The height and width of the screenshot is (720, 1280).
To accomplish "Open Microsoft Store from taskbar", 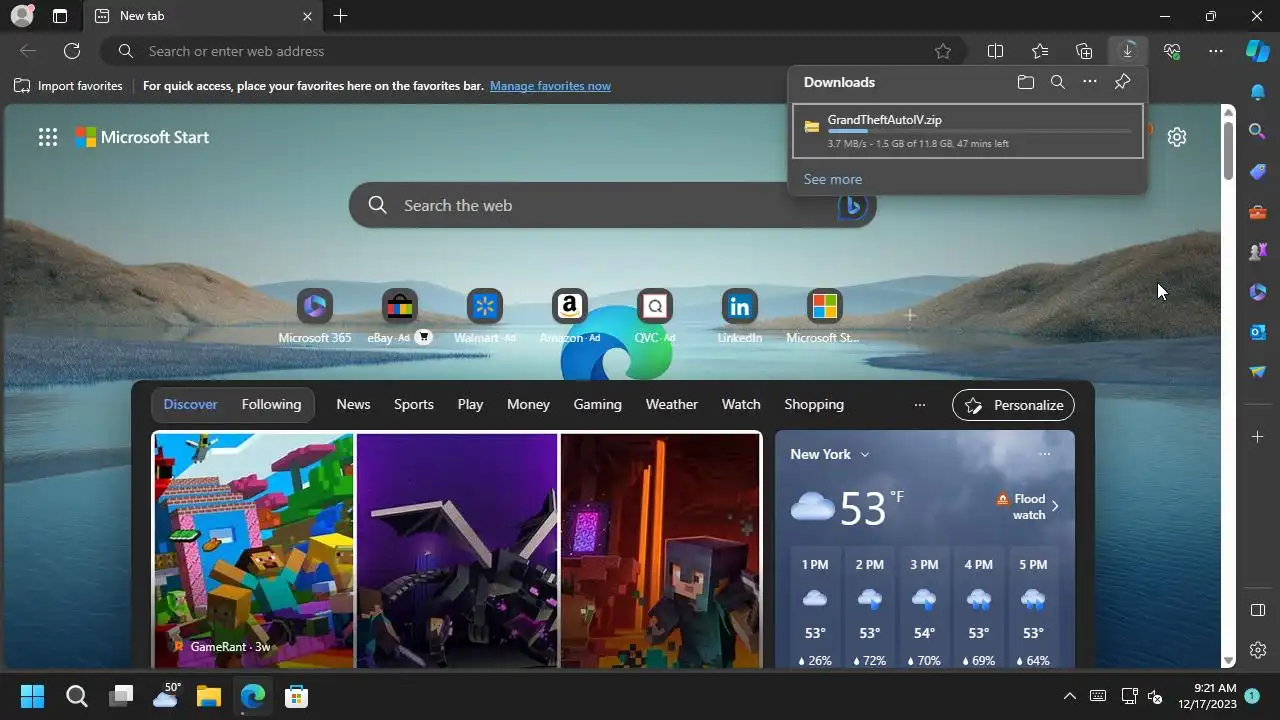I will click(x=296, y=696).
